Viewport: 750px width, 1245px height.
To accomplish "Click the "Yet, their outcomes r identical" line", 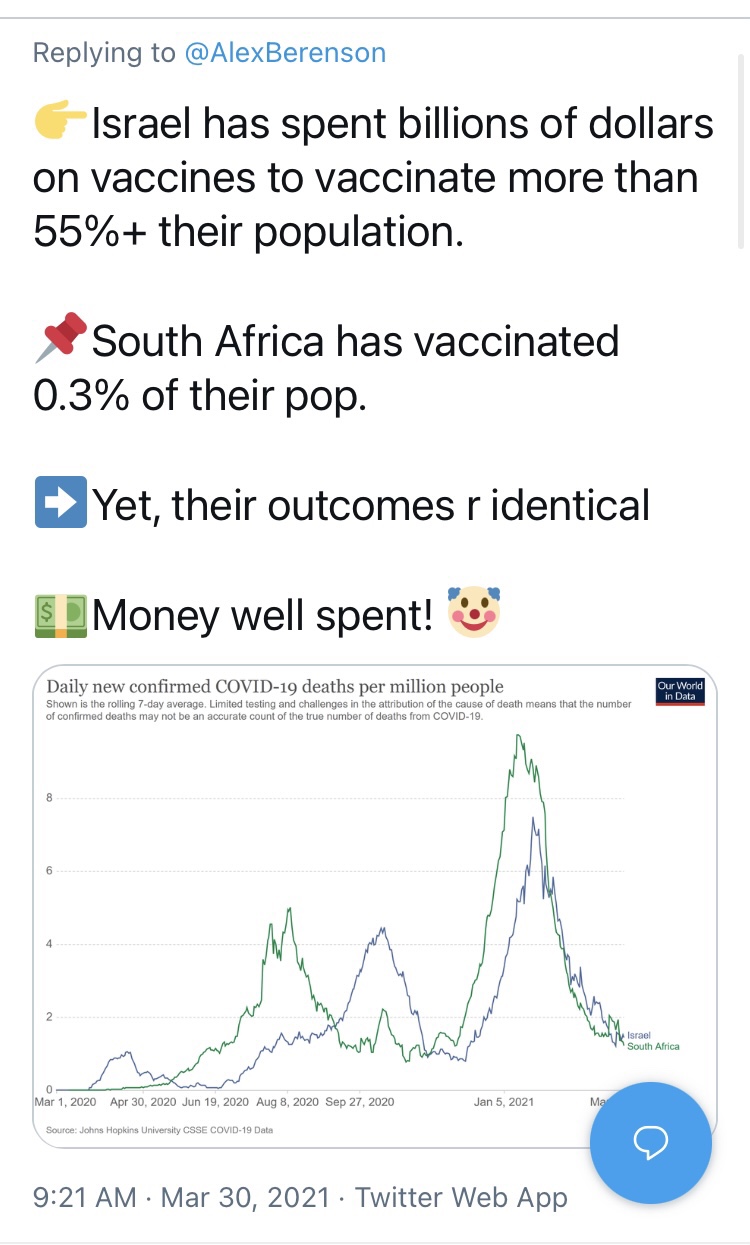I will point(370,504).
